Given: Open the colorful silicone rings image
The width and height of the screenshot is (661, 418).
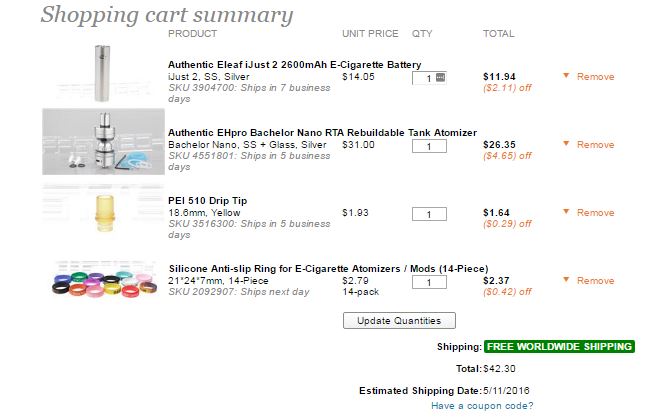Looking at the screenshot, I should pos(101,280).
